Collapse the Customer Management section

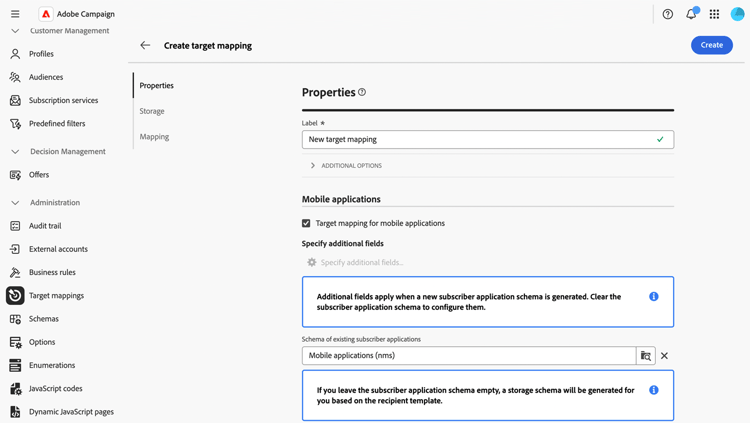pyautogui.click(x=15, y=31)
